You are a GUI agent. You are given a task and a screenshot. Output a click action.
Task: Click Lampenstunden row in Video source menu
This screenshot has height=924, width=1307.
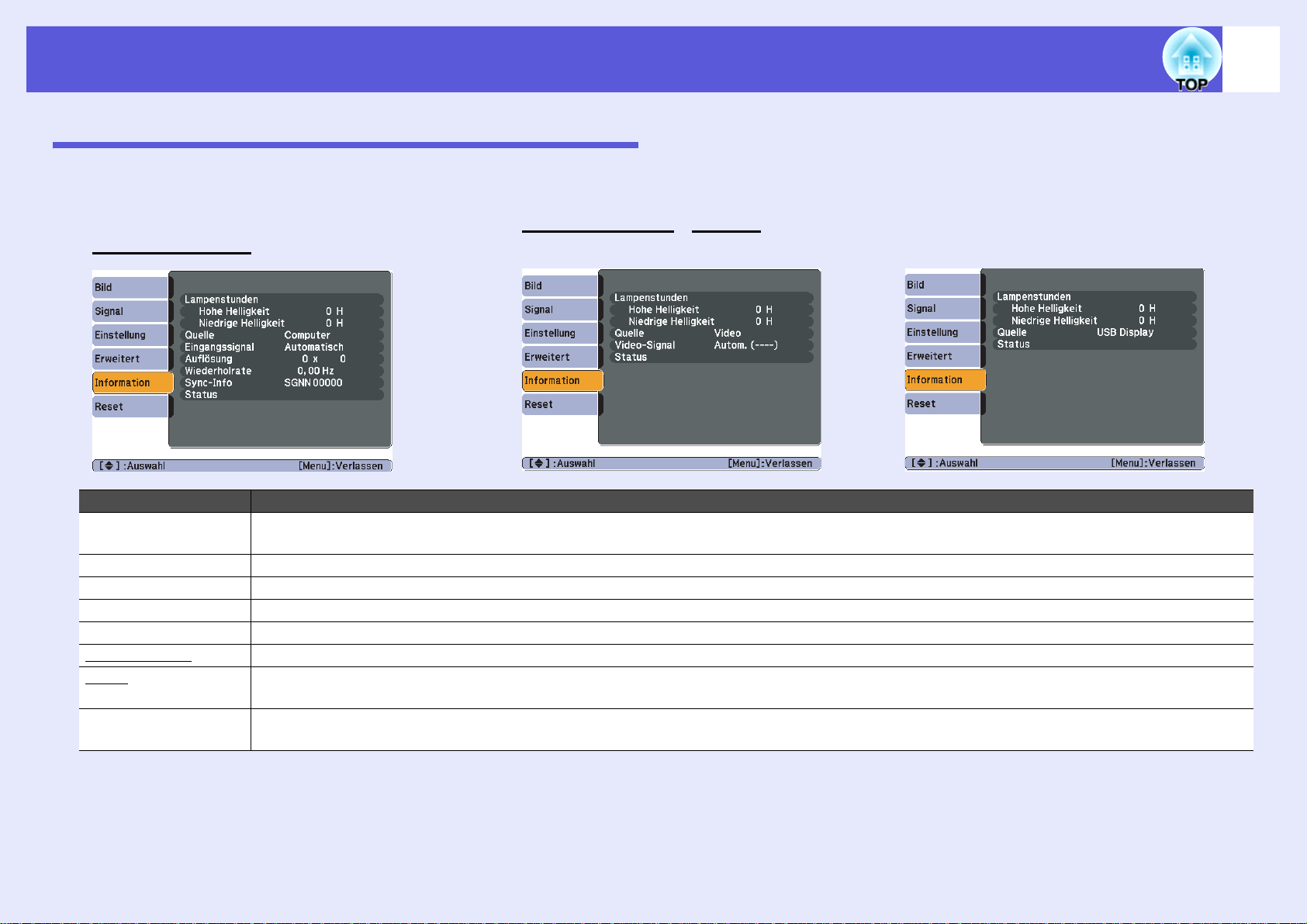tap(711, 298)
